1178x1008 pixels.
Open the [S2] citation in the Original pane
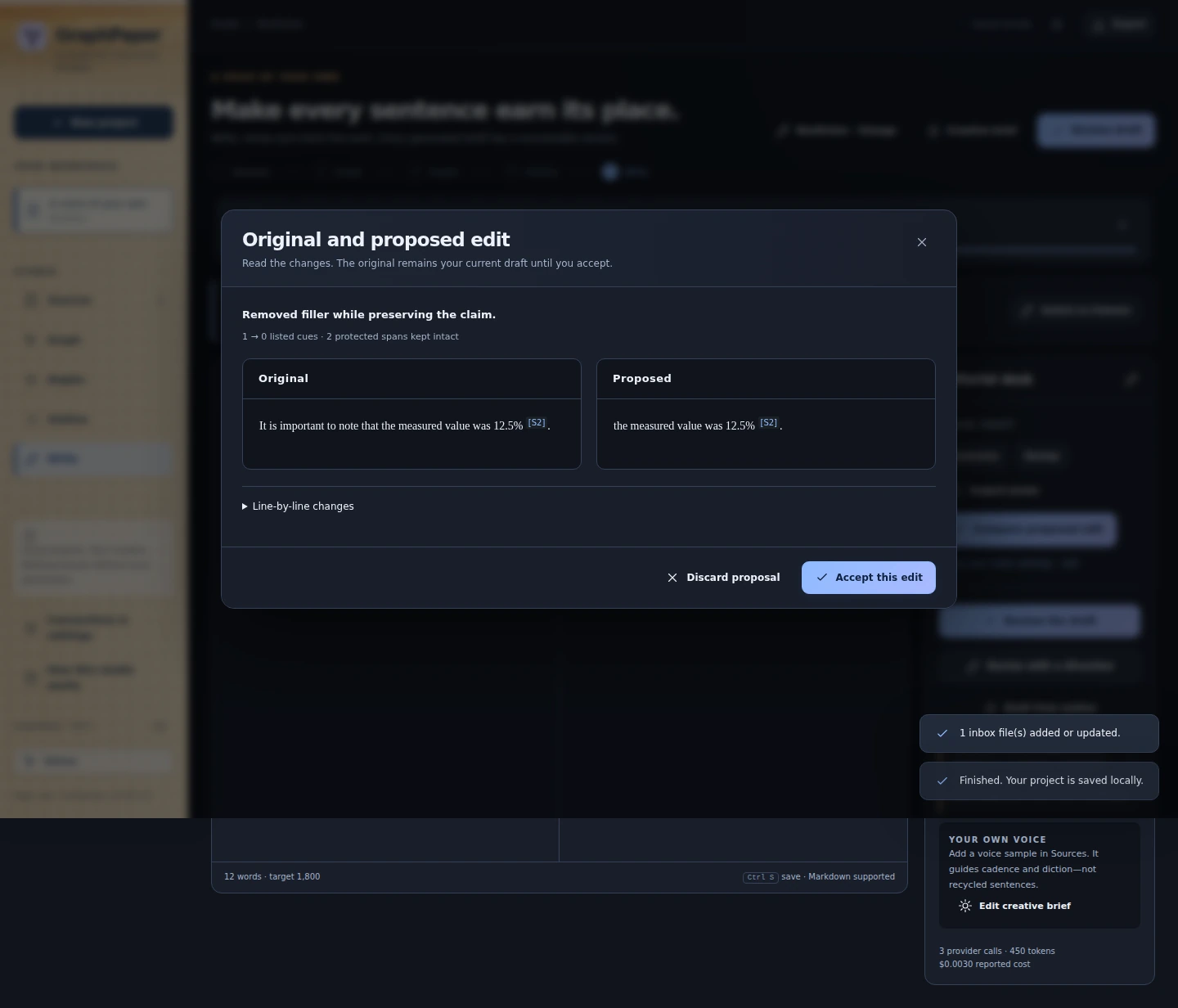[537, 423]
